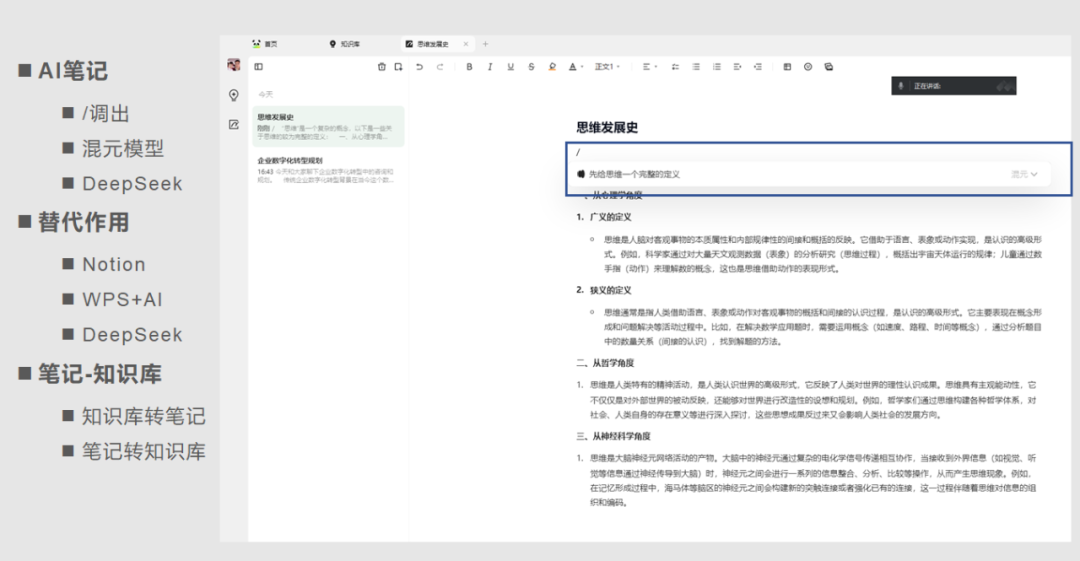Open the text alignment dropdown

pos(650,67)
